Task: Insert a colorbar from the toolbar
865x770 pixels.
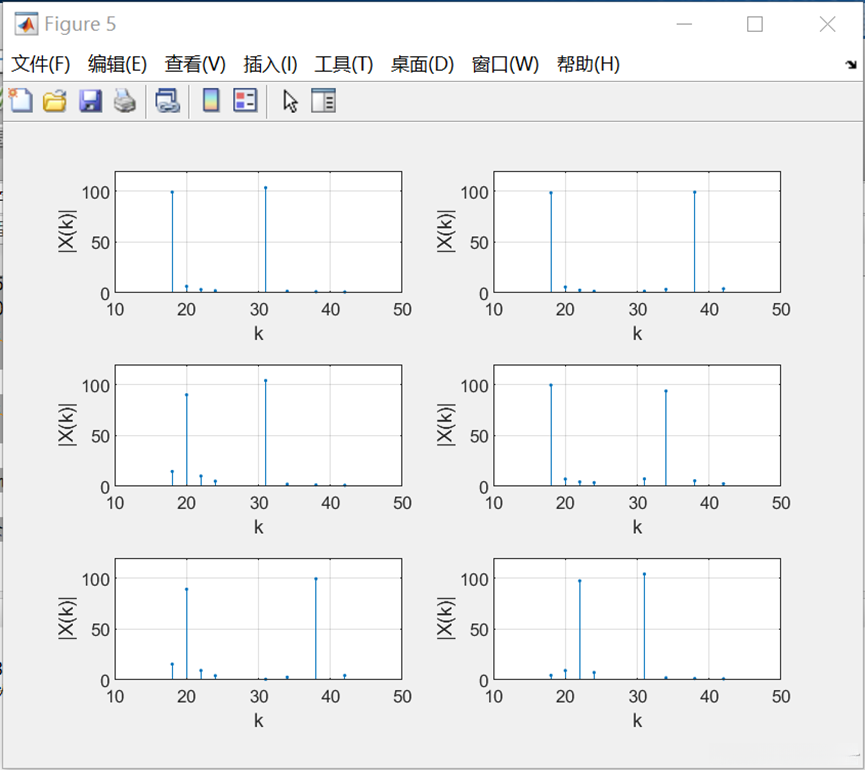Action: (x=211, y=101)
